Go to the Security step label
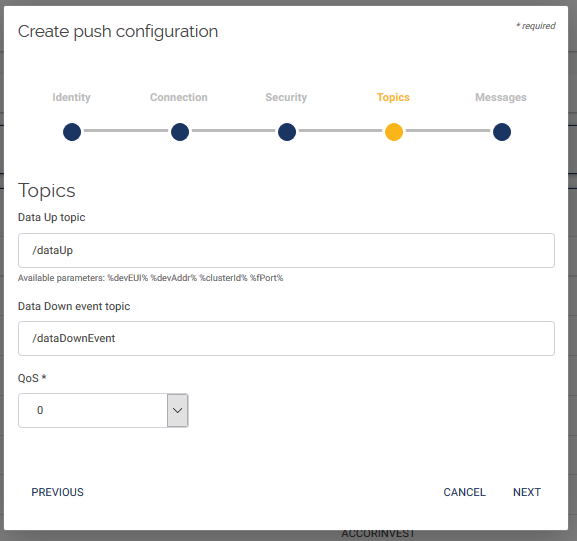 point(286,97)
